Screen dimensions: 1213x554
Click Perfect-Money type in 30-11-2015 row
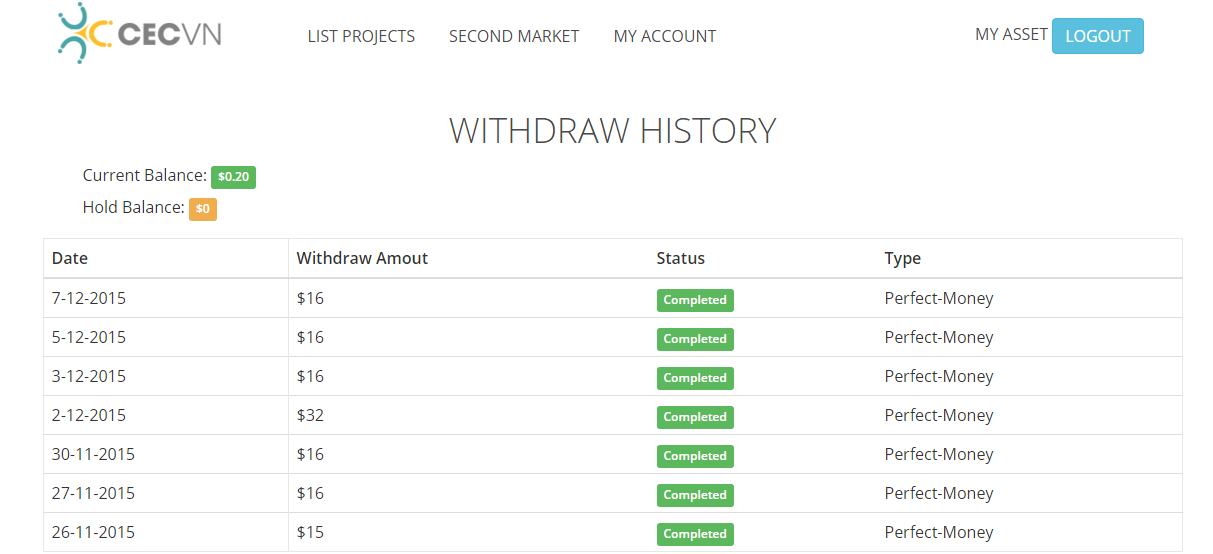939,454
